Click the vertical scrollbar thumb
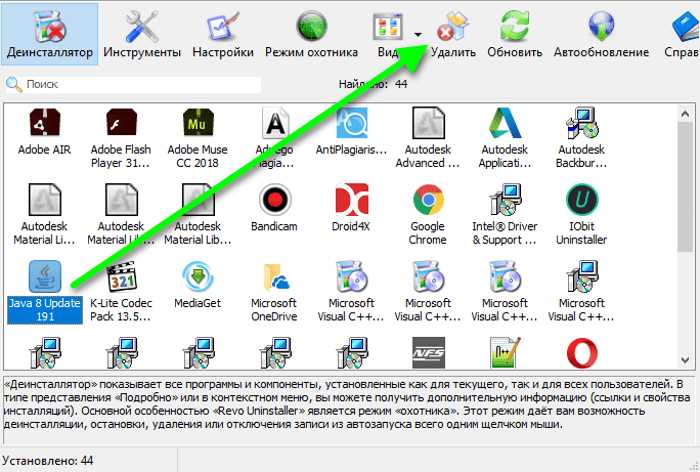 click(685, 187)
